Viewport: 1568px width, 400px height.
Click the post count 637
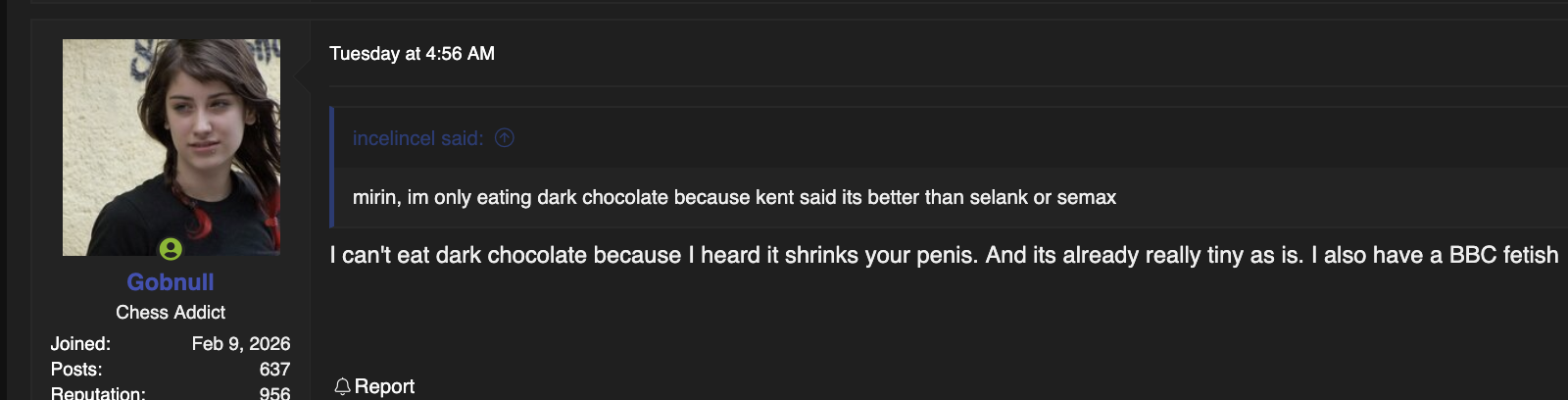click(x=274, y=370)
